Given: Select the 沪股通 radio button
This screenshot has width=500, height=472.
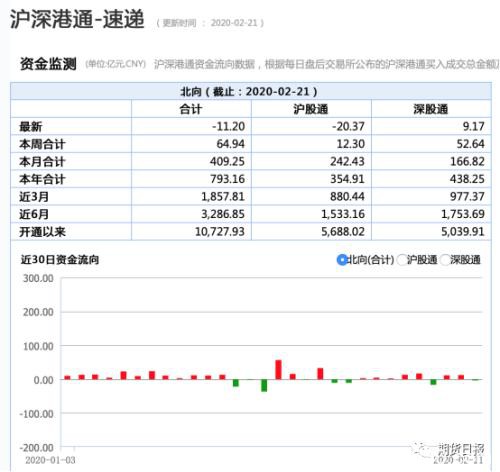Looking at the screenshot, I should 402,260.
